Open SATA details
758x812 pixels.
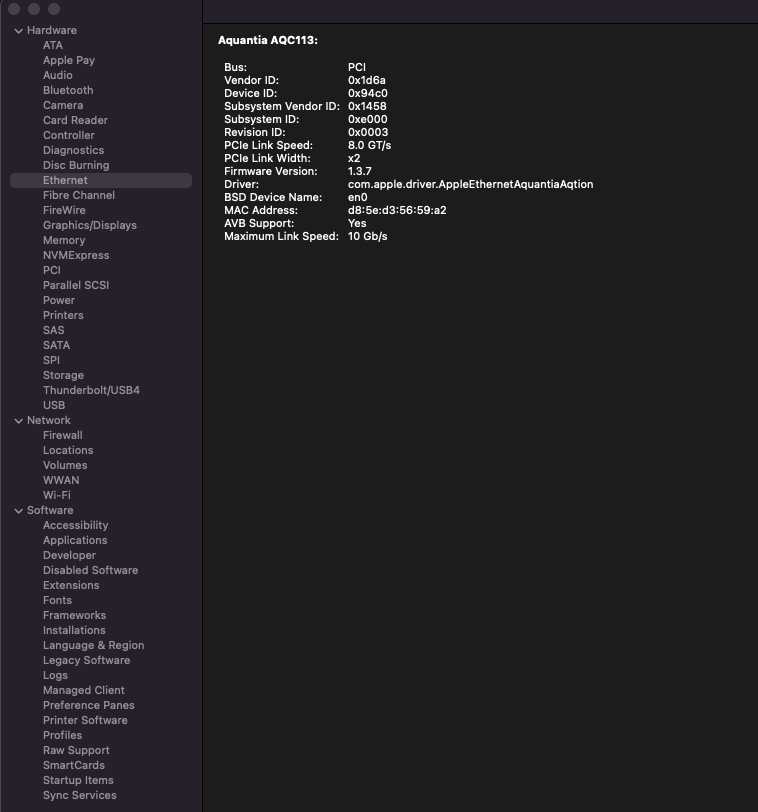pyautogui.click(x=56, y=346)
